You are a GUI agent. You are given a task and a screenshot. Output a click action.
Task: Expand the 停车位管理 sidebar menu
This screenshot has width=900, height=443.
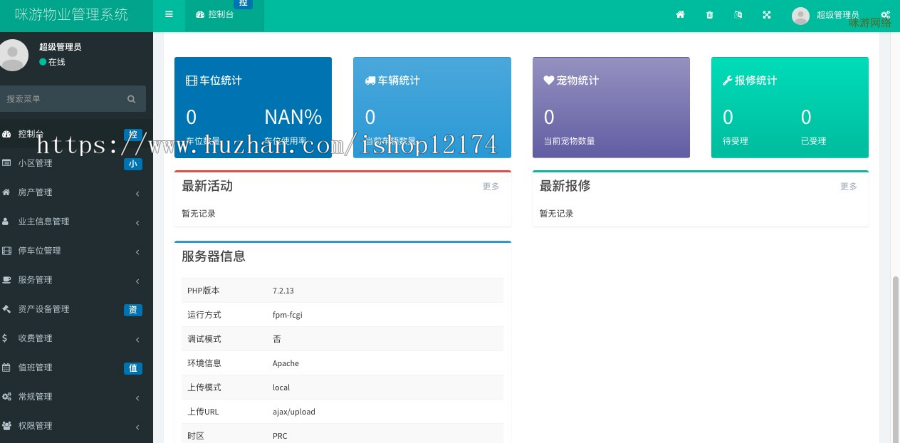76,251
